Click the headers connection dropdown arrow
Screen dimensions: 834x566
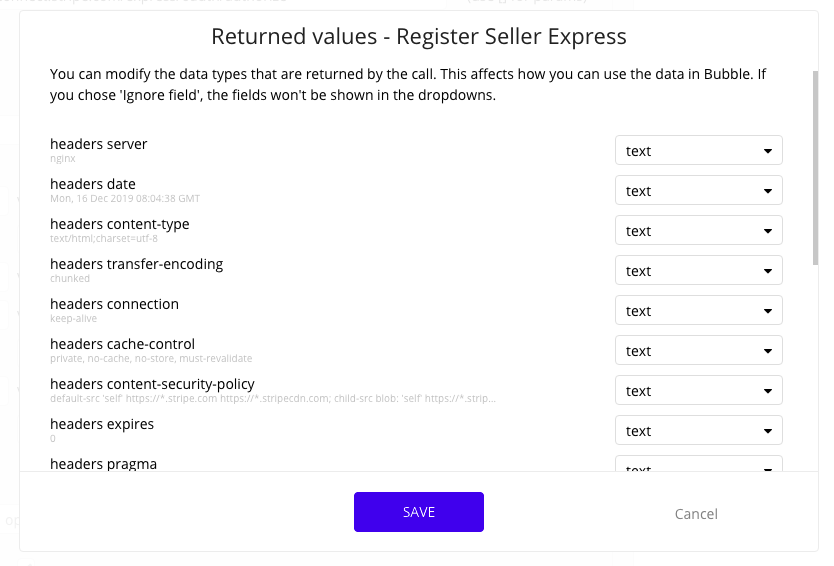tap(768, 311)
